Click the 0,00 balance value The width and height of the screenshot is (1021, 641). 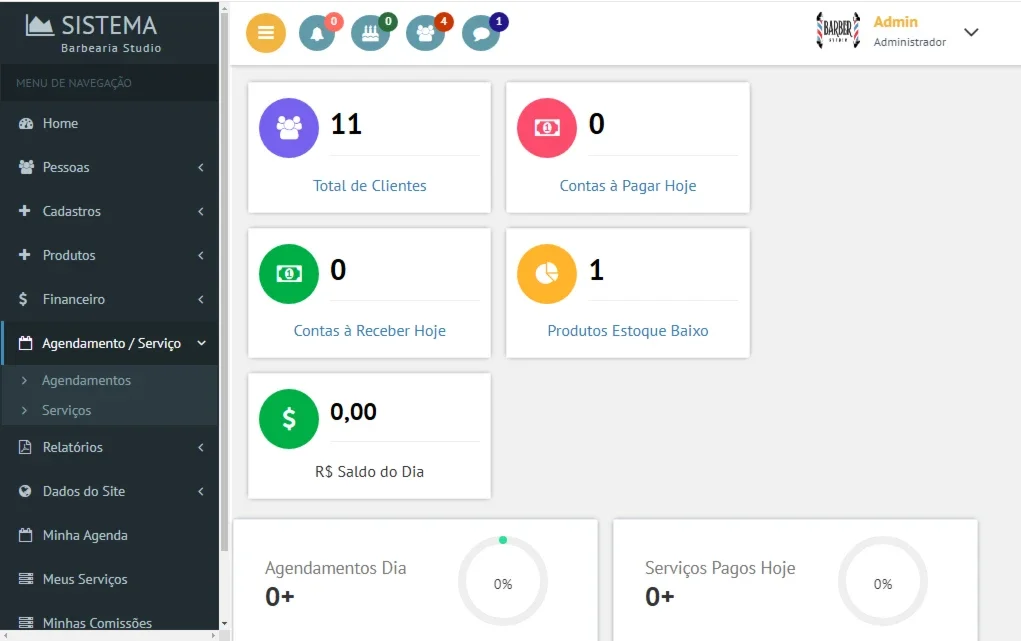click(354, 412)
